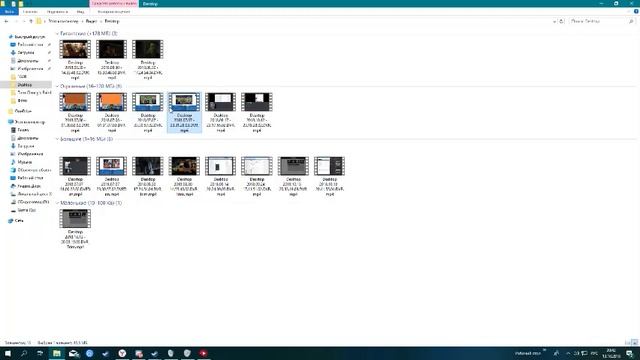
Task: Select first orange-screen video in Огромные group
Action: pos(75,112)
